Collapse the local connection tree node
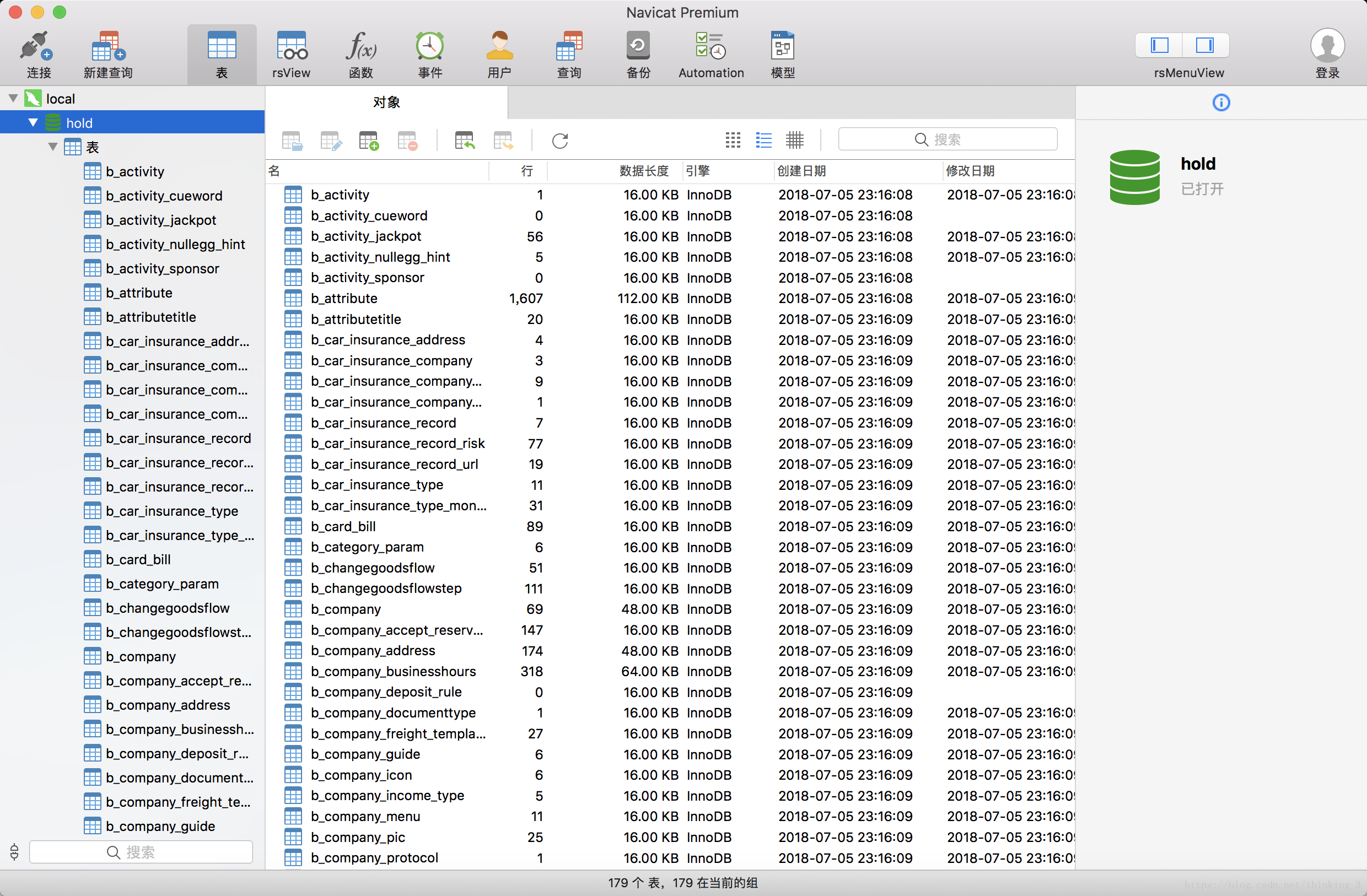1367x896 pixels. click(x=13, y=99)
